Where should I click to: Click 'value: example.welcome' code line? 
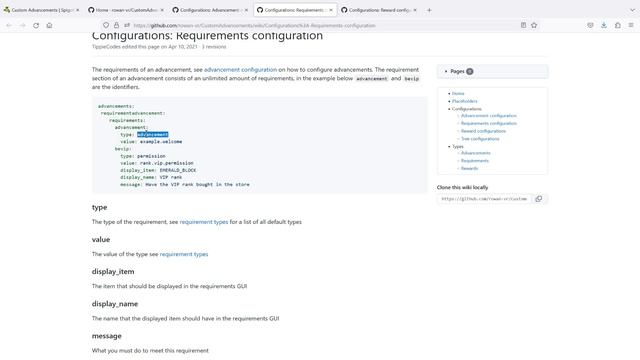(x=151, y=142)
